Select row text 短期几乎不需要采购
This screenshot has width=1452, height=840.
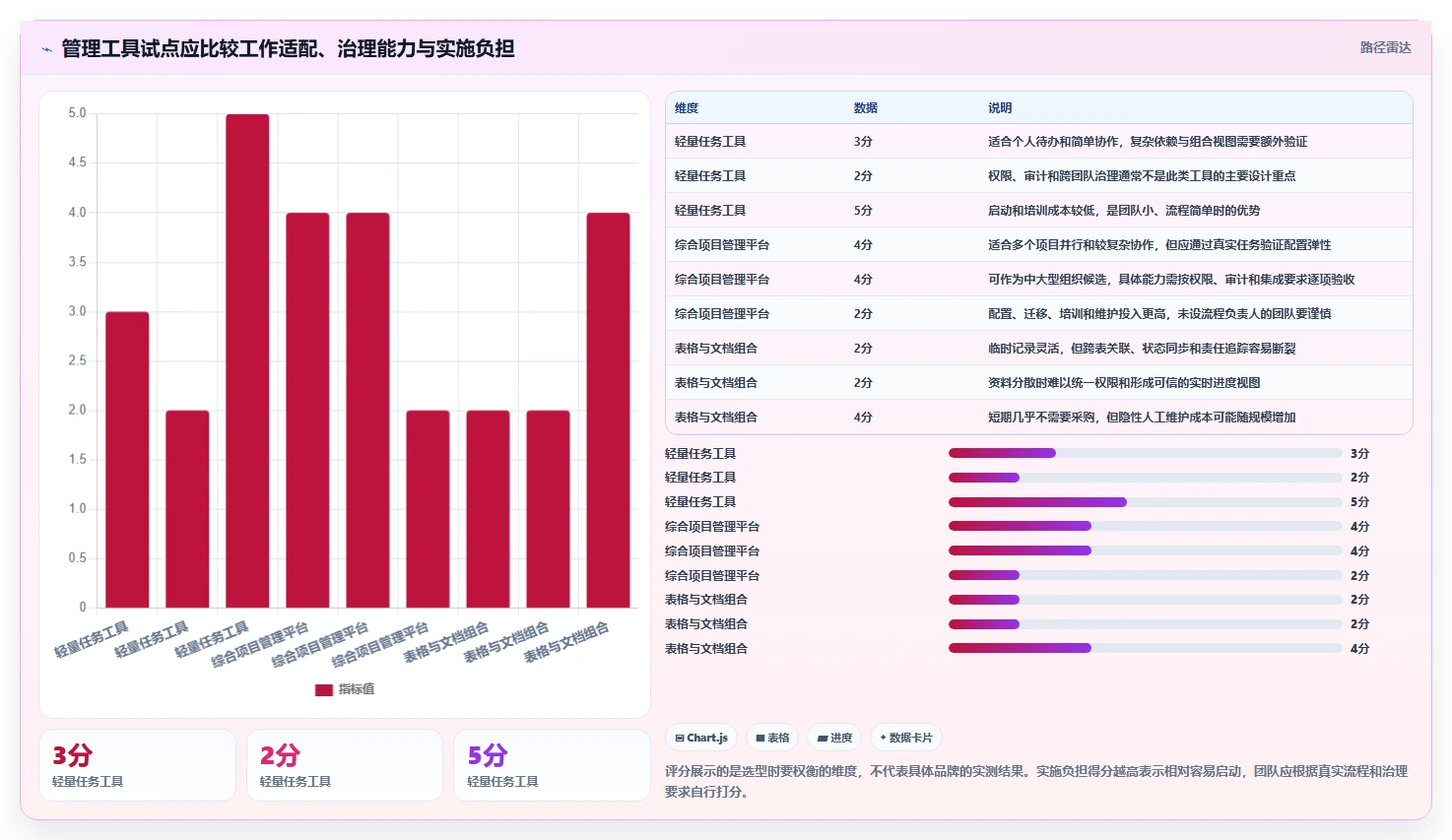(x=1041, y=418)
